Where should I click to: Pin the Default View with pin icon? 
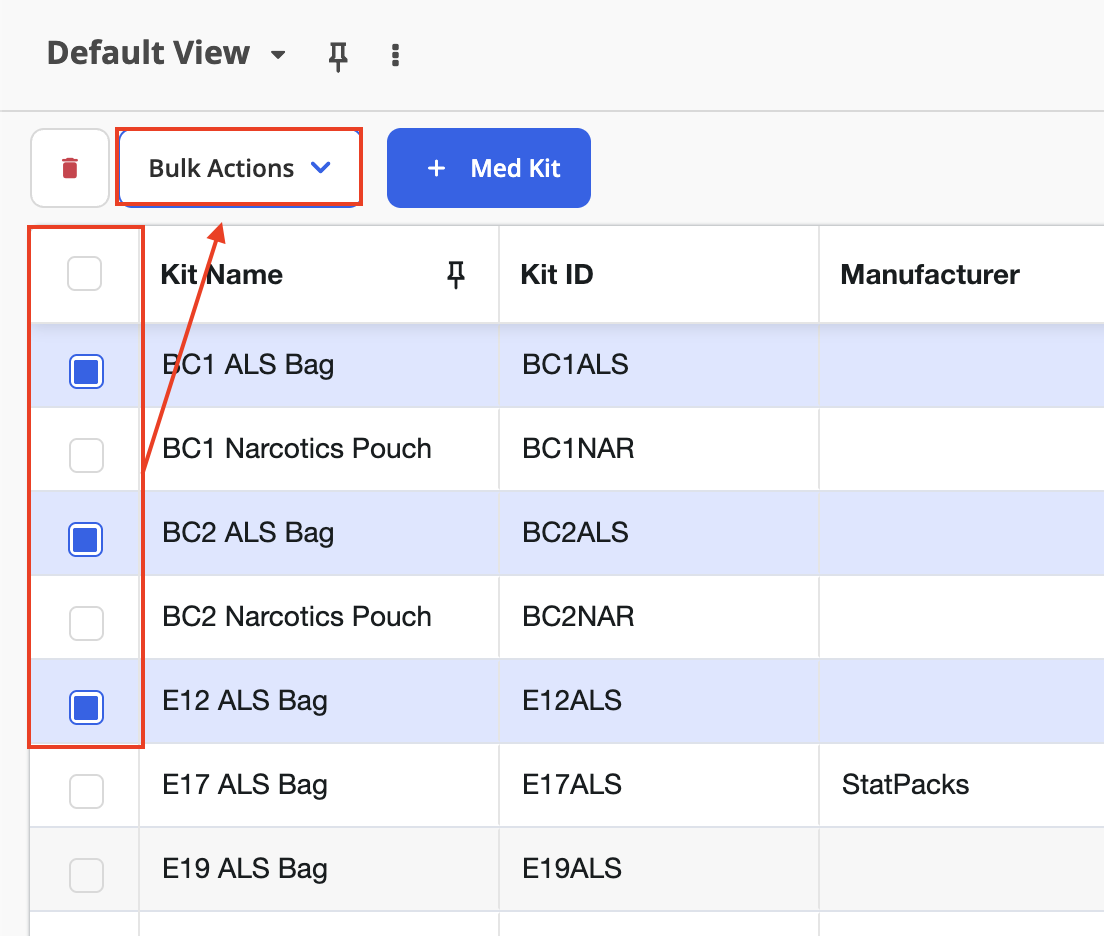338,56
